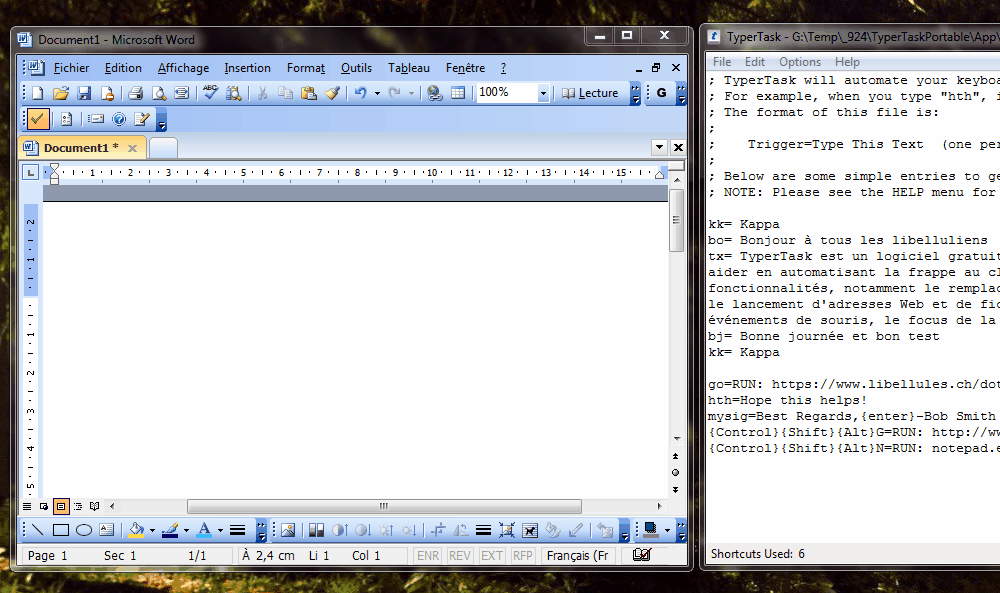Click the Lecture reading mode button
The image size is (1000, 593).
pos(591,94)
